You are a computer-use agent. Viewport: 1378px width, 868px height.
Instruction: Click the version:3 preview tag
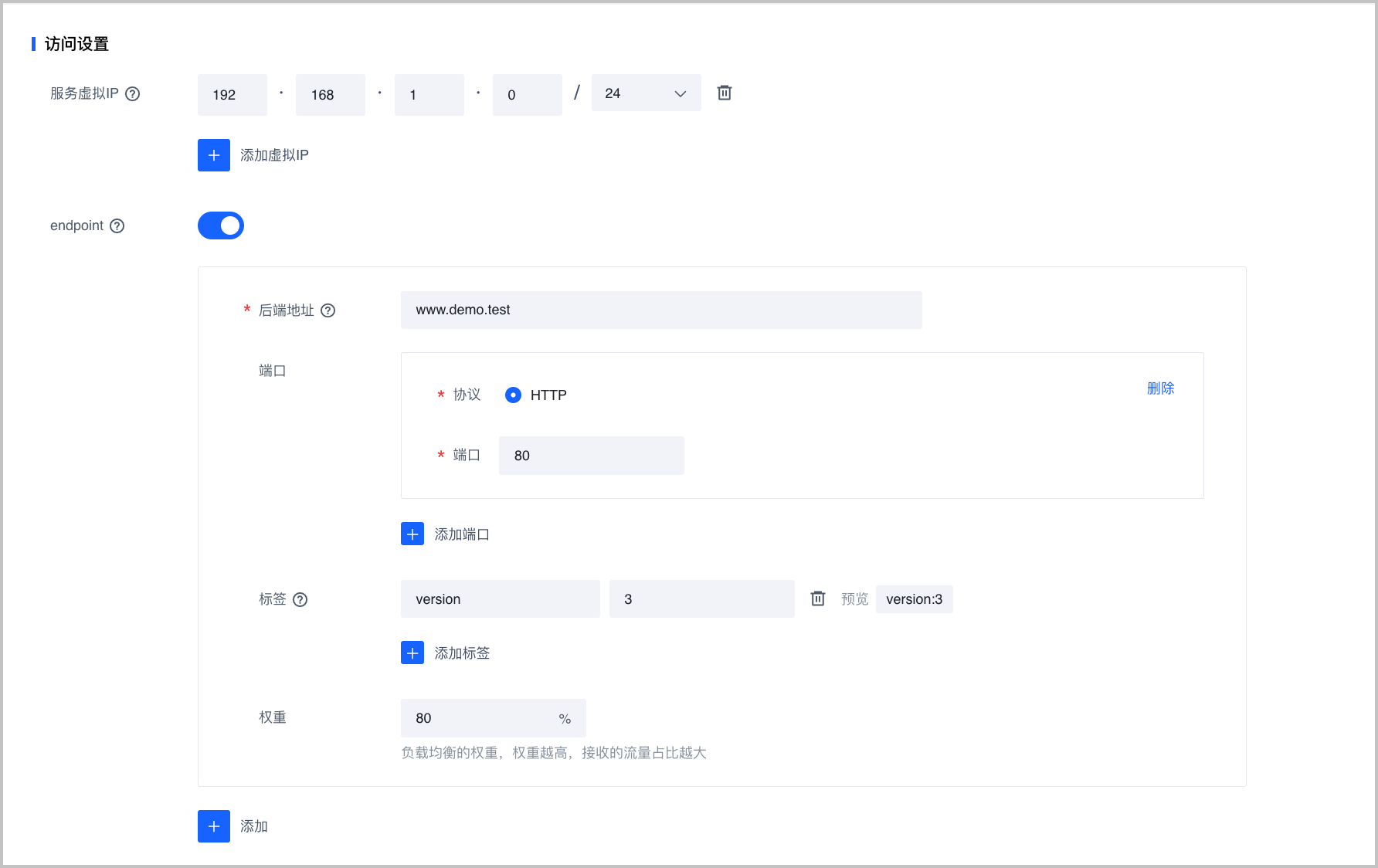pyautogui.click(x=914, y=599)
